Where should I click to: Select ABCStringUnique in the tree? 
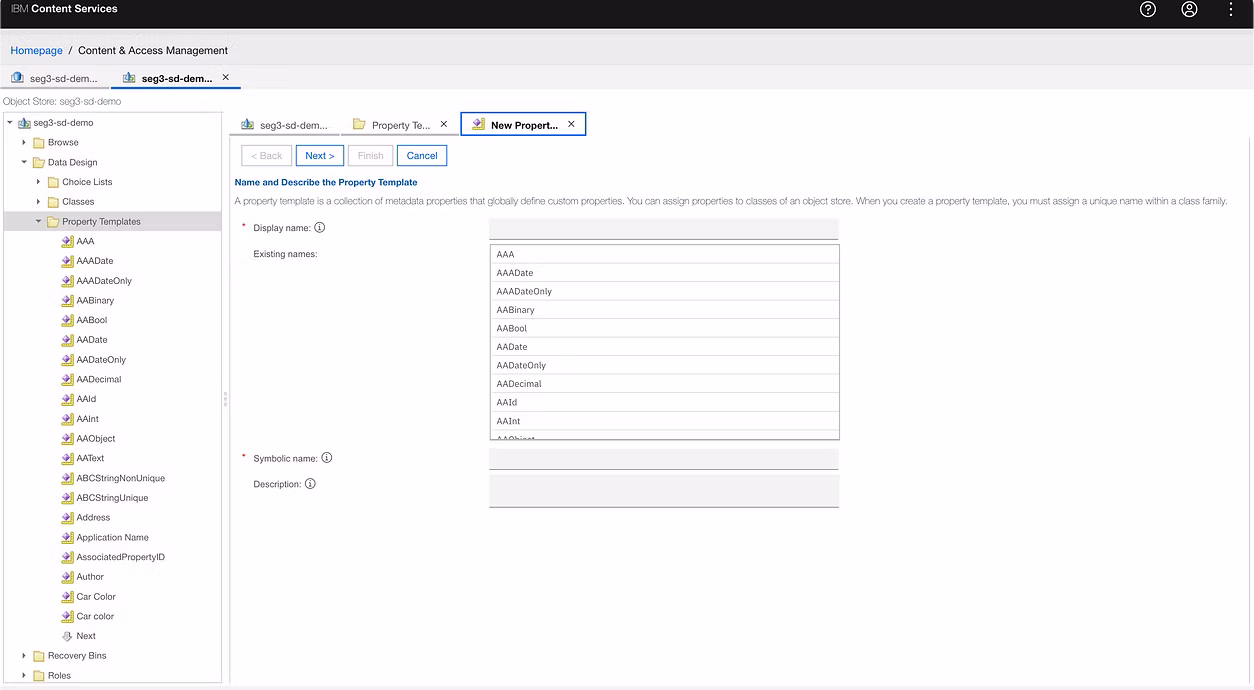point(112,498)
